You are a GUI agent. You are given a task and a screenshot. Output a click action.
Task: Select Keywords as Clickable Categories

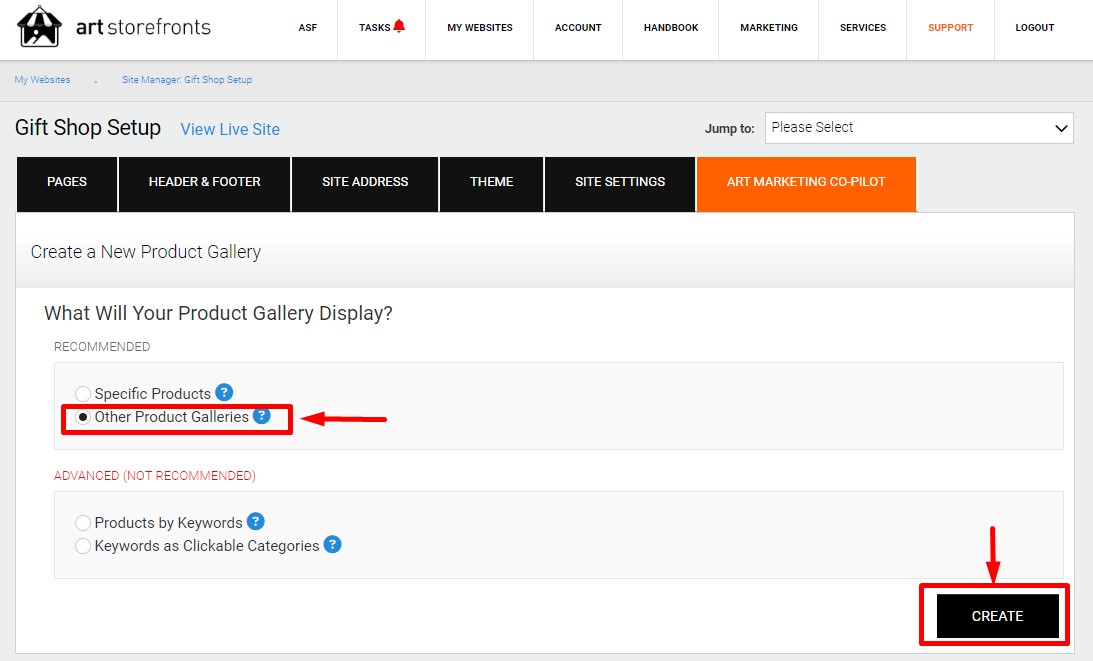point(82,544)
